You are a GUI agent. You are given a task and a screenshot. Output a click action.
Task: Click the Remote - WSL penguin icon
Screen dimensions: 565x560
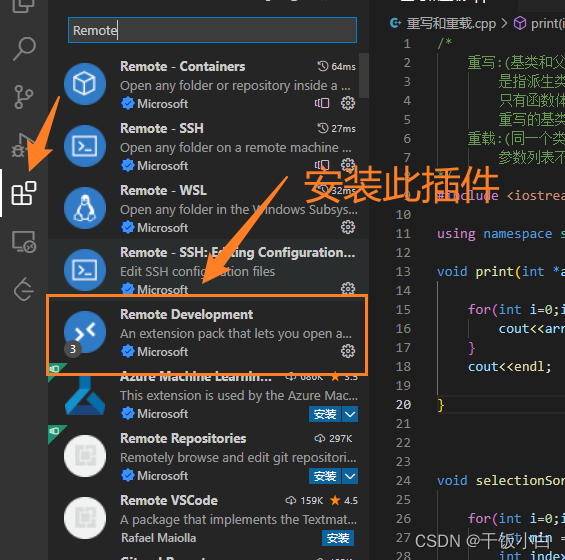coord(85,208)
